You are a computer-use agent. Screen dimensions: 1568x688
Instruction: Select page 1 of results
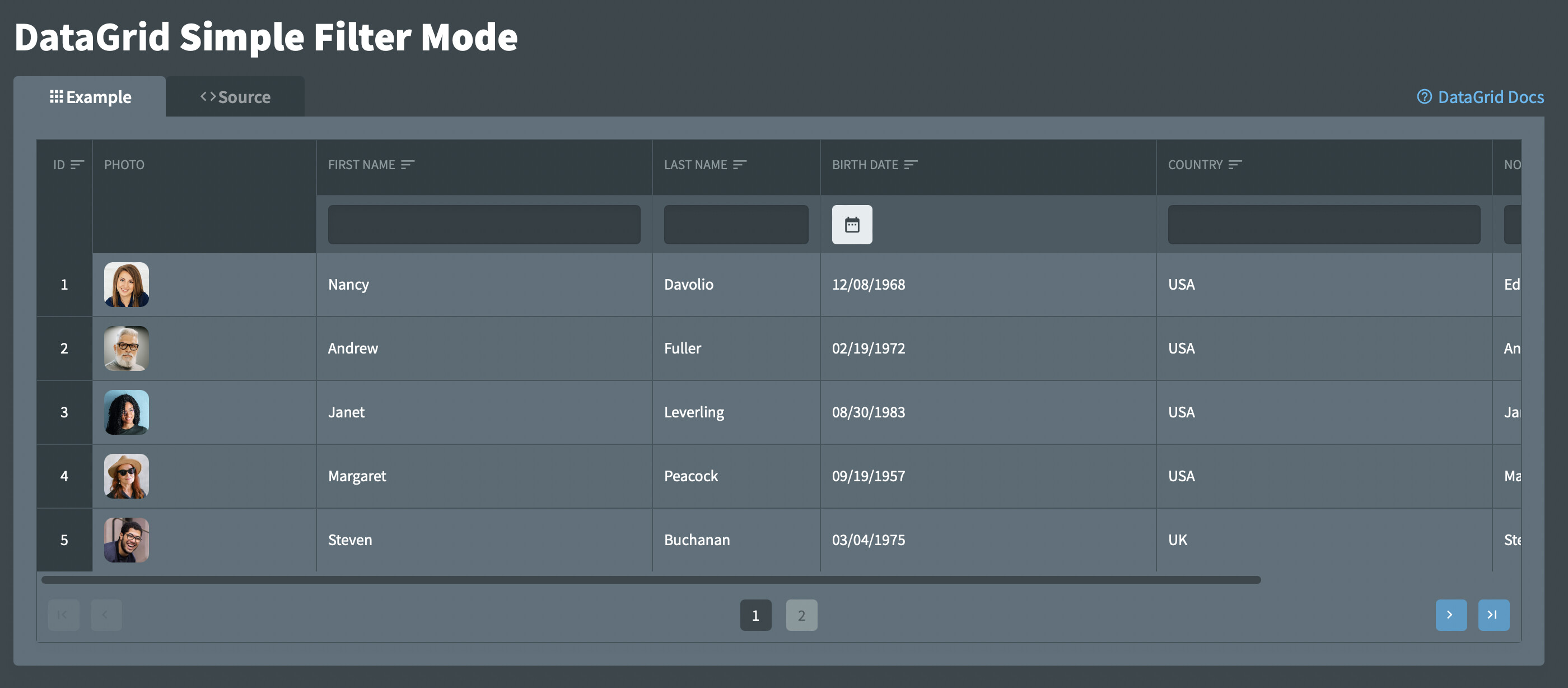(755, 615)
